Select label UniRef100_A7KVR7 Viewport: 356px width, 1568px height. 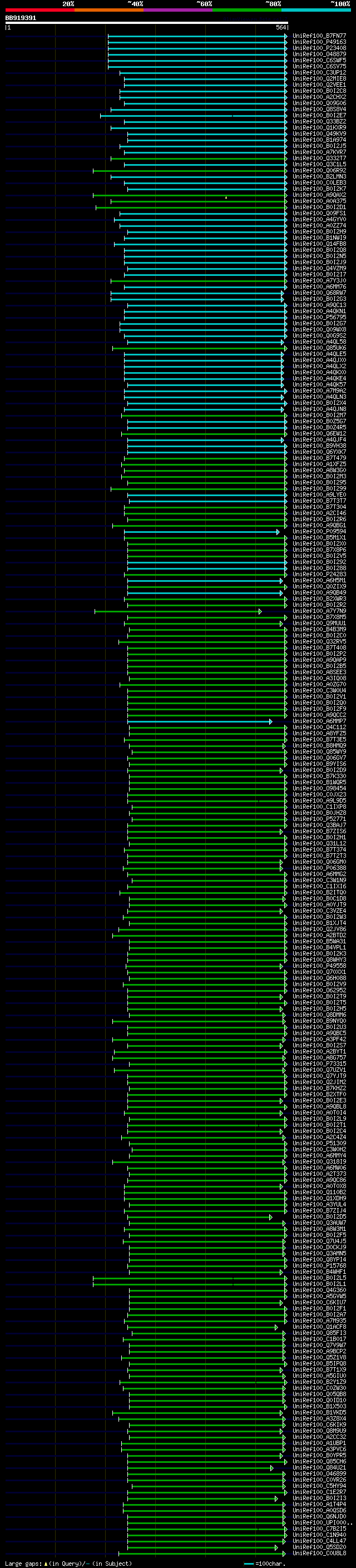pos(319,152)
